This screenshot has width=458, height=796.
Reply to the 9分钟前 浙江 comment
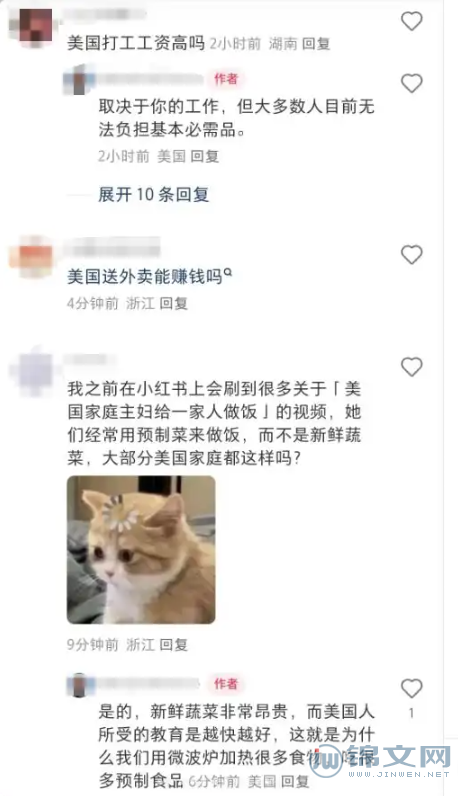tap(174, 645)
